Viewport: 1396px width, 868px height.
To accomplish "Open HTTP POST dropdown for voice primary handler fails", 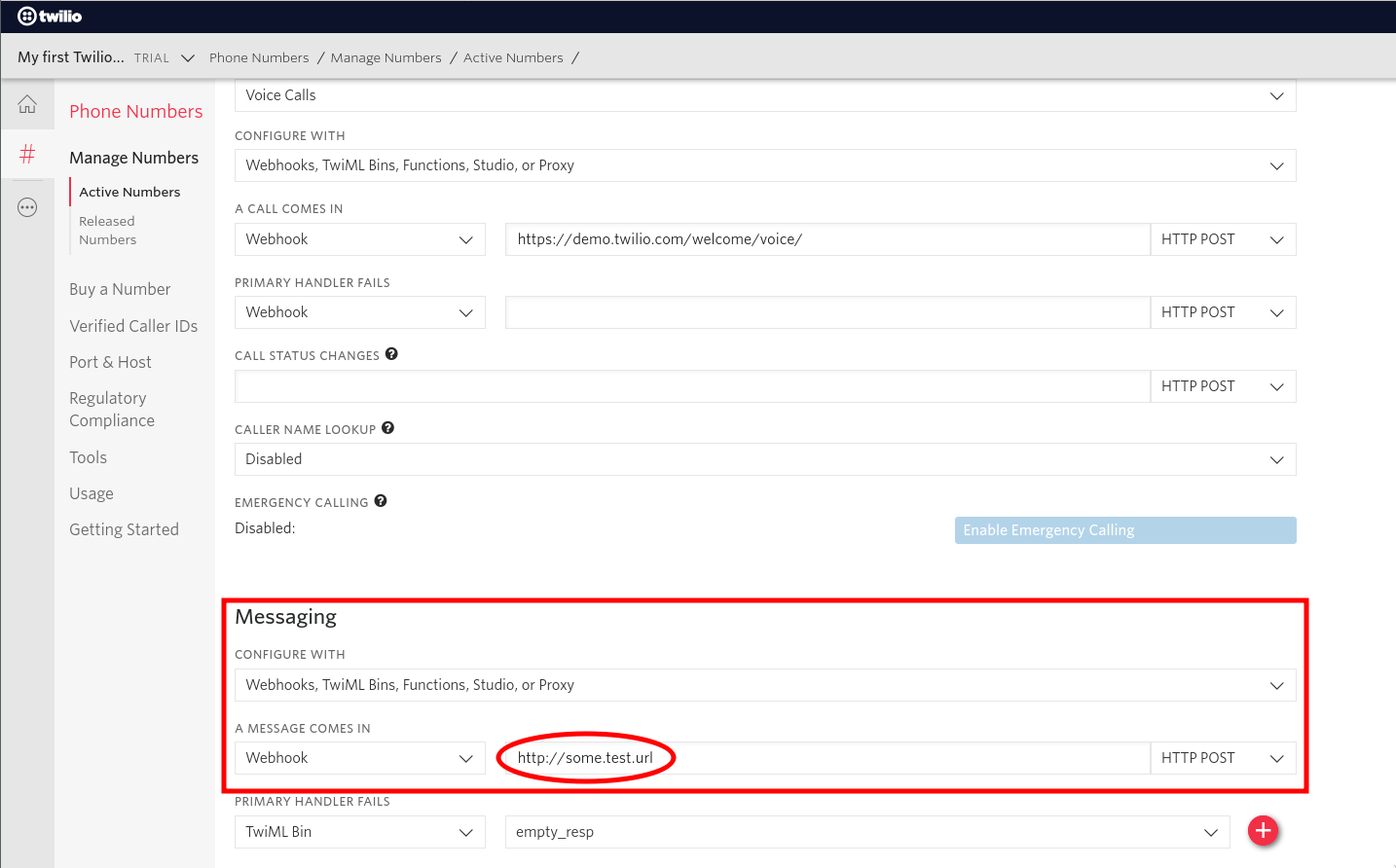I will [x=1223, y=312].
